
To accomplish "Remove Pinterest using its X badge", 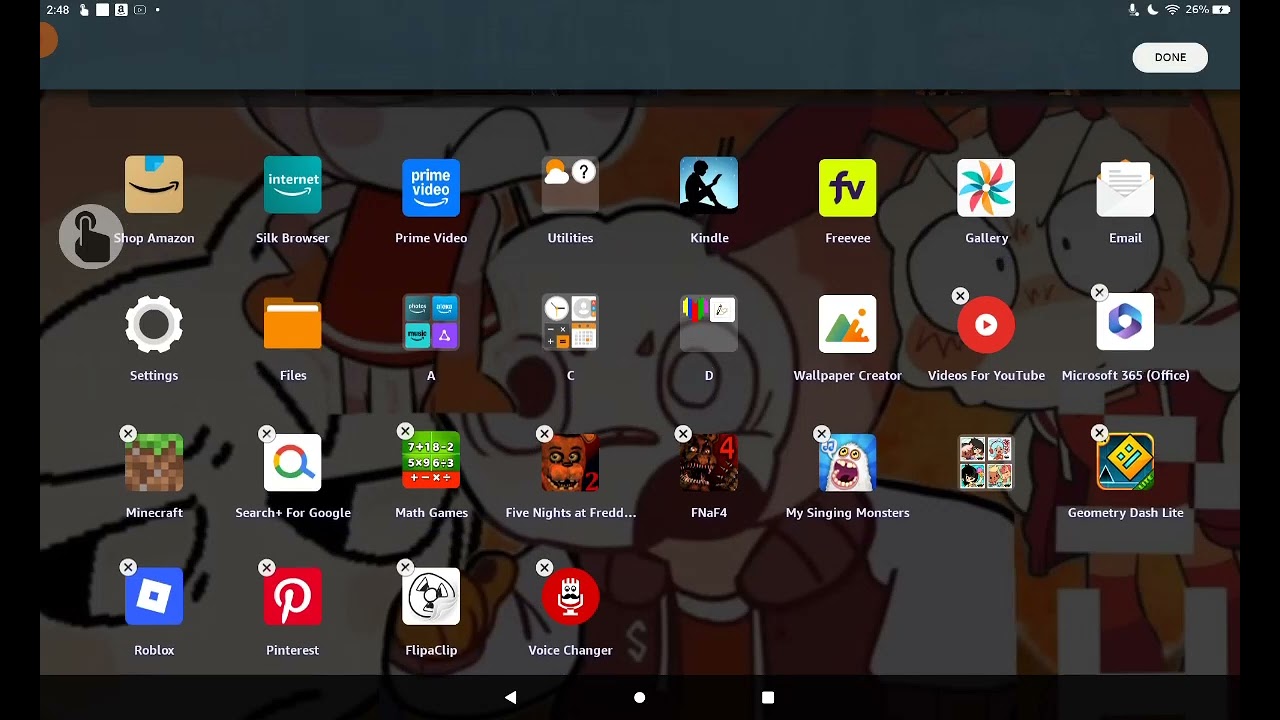I will [x=266, y=567].
